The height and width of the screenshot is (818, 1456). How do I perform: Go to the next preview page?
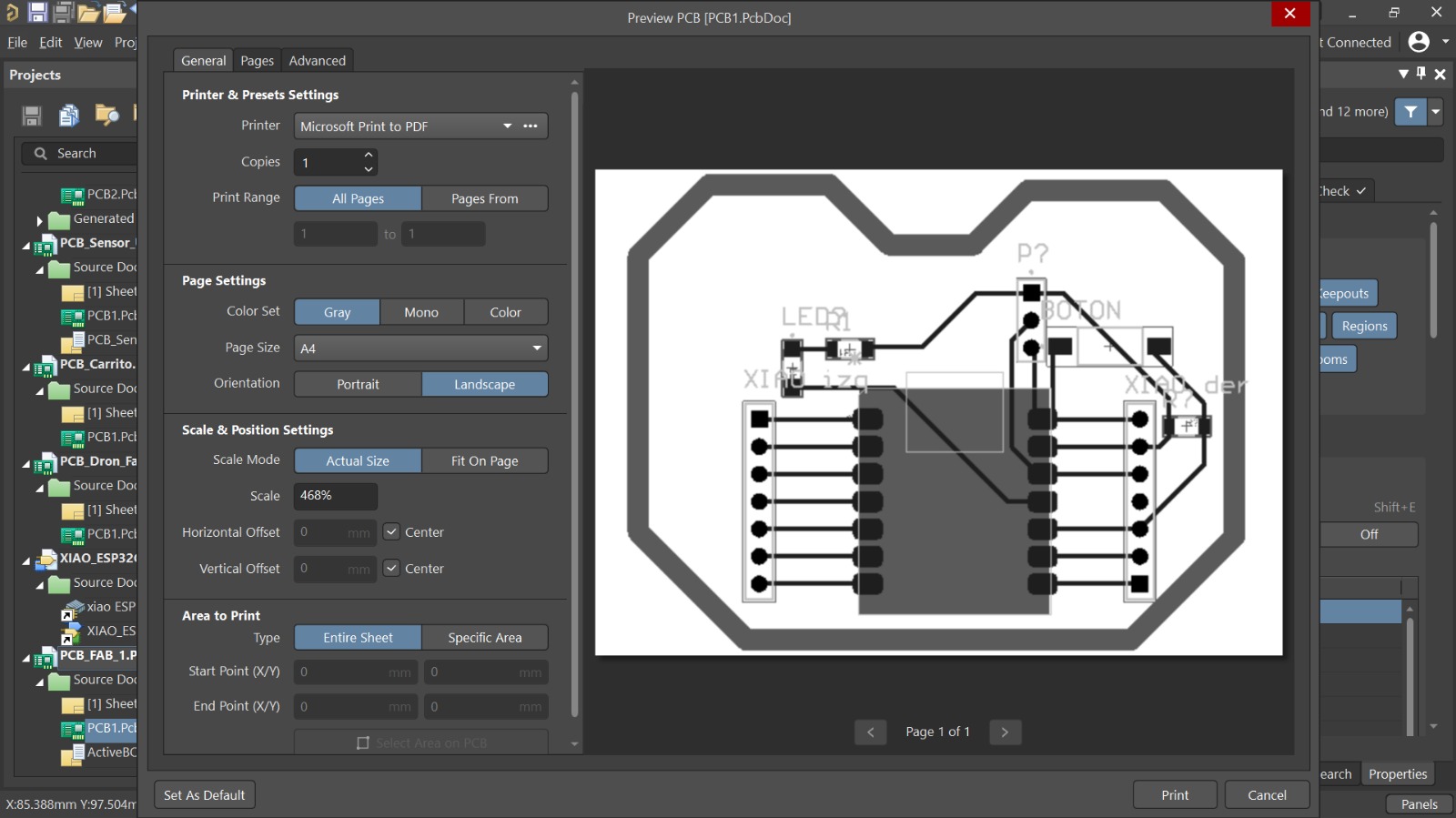click(1005, 732)
